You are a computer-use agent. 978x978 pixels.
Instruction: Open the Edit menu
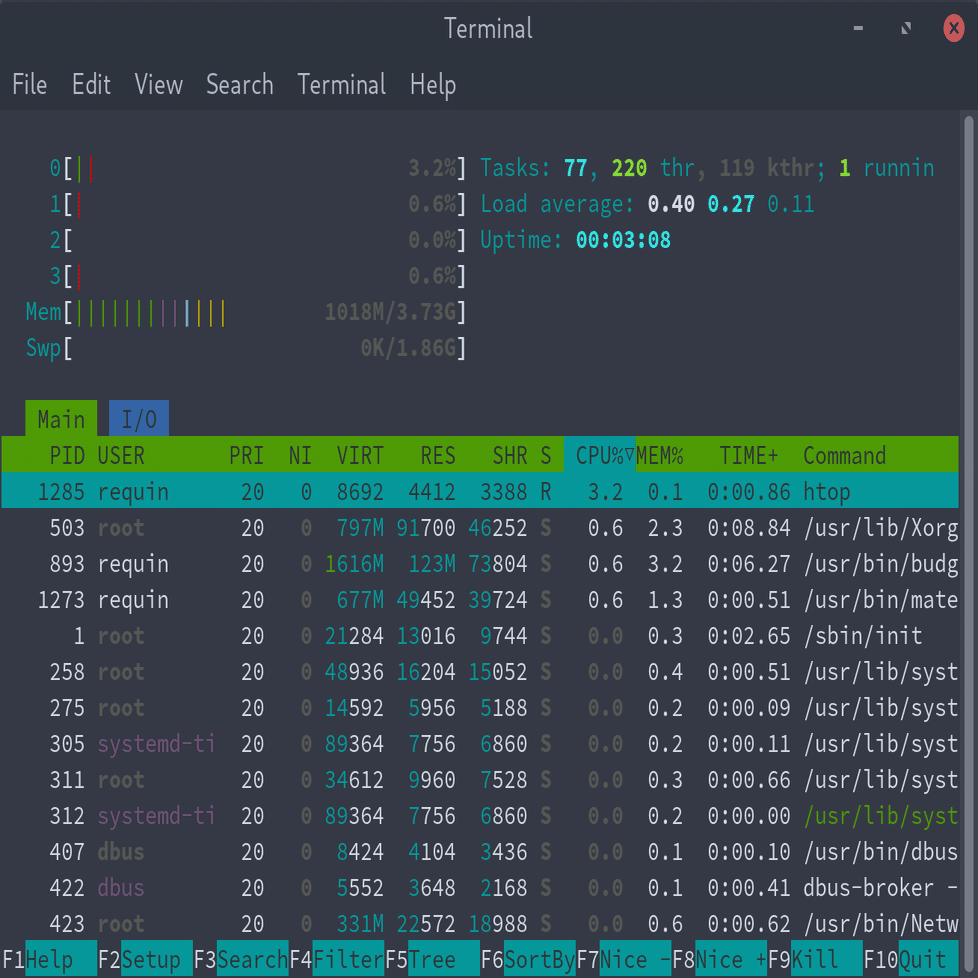click(x=91, y=84)
